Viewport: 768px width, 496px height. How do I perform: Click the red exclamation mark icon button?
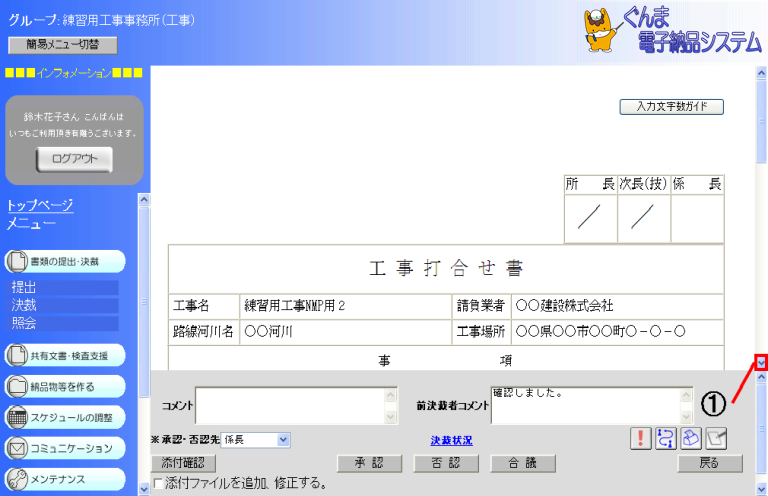click(x=640, y=438)
